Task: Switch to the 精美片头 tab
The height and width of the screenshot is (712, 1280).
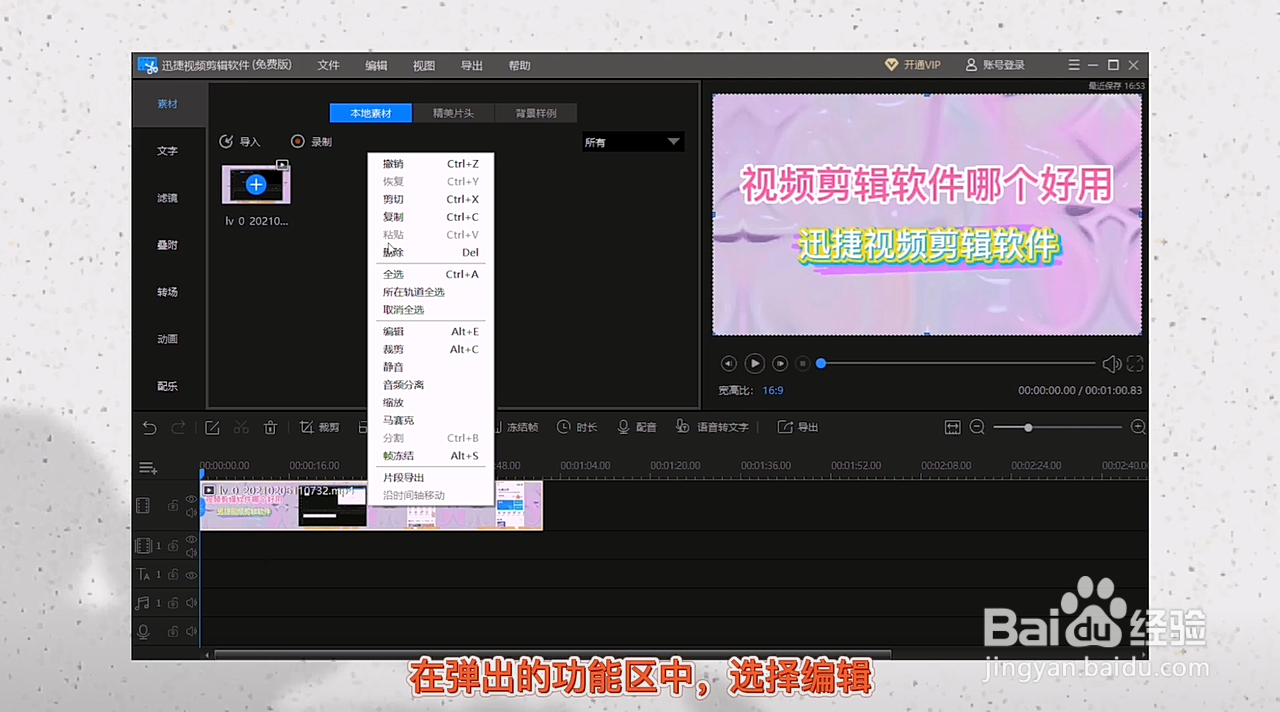Action: click(453, 113)
